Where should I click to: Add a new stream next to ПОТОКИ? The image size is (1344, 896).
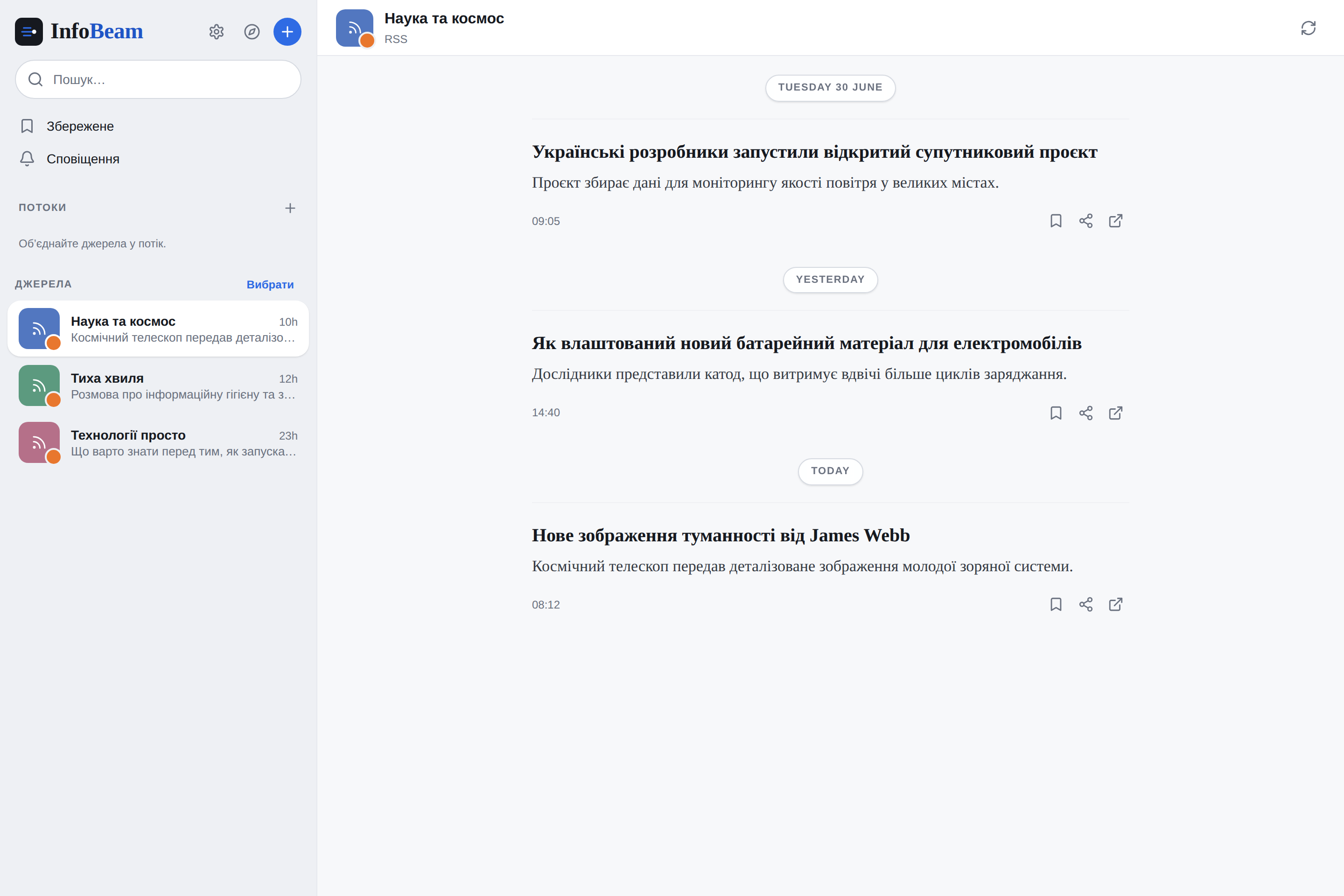(x=290, y=208)
